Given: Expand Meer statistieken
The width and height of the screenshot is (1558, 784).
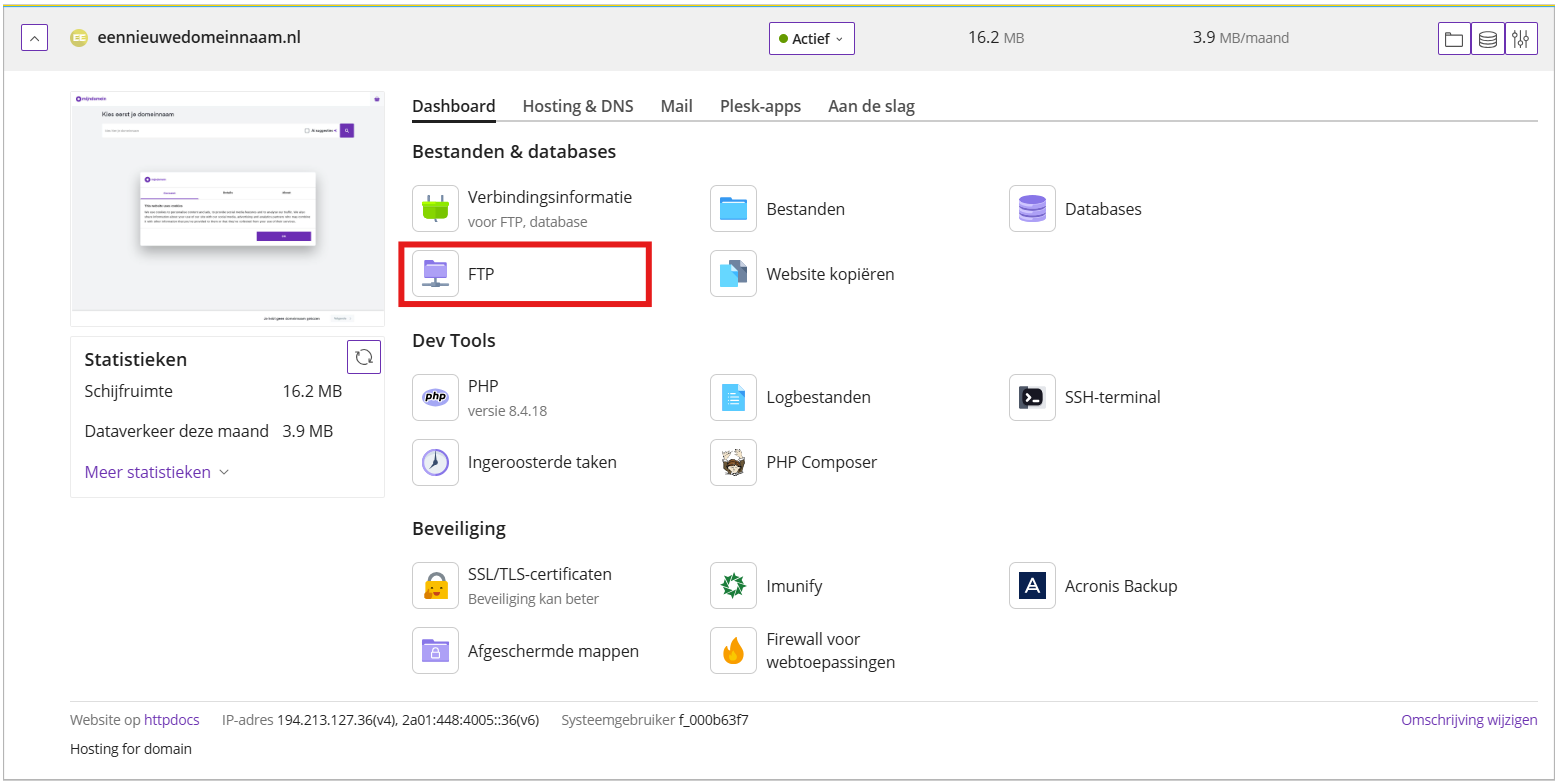Looking at the screenshot, I should click(157, 472).
